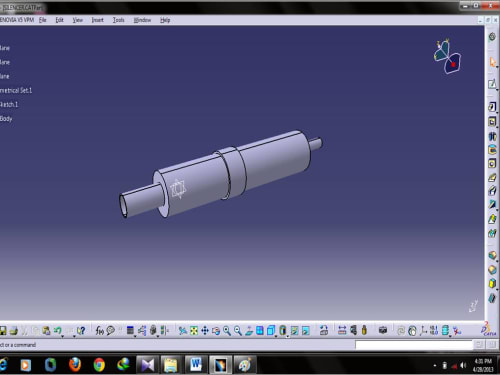The width and height of the screenshot is (500, 375).
Task: Open the Formula f(x) tool
Action: tap(100, 331)
